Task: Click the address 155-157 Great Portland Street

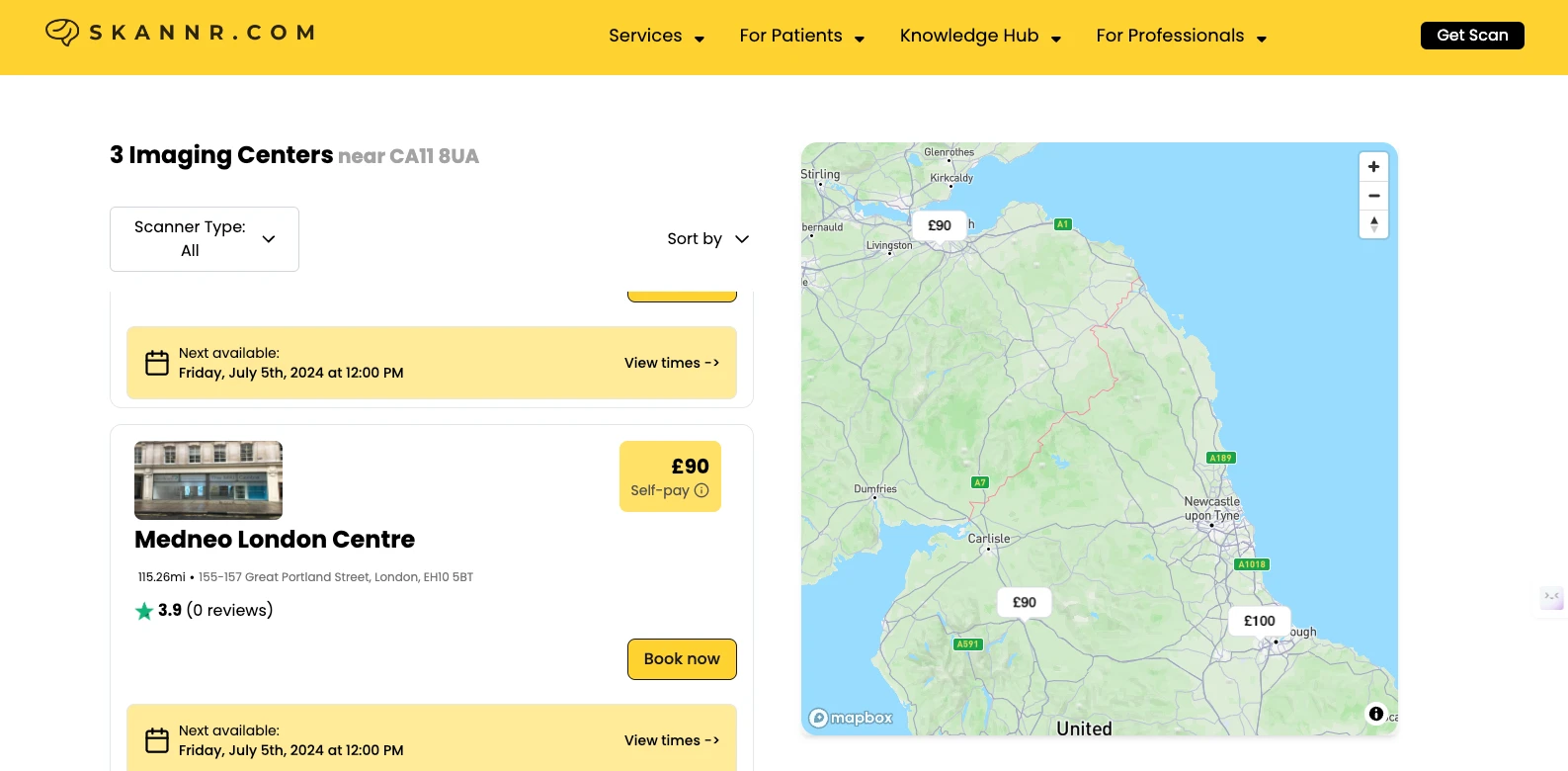Action: coord(336,577)
